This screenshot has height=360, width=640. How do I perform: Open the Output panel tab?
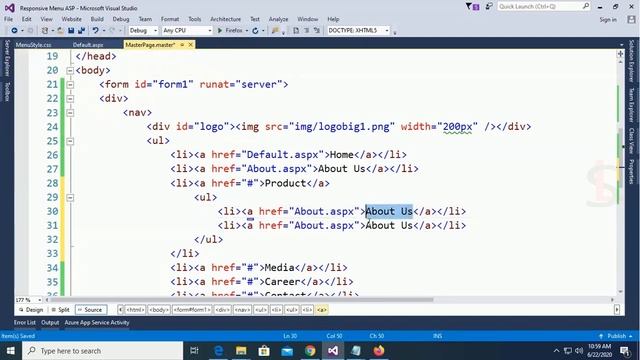coord(50,322)
